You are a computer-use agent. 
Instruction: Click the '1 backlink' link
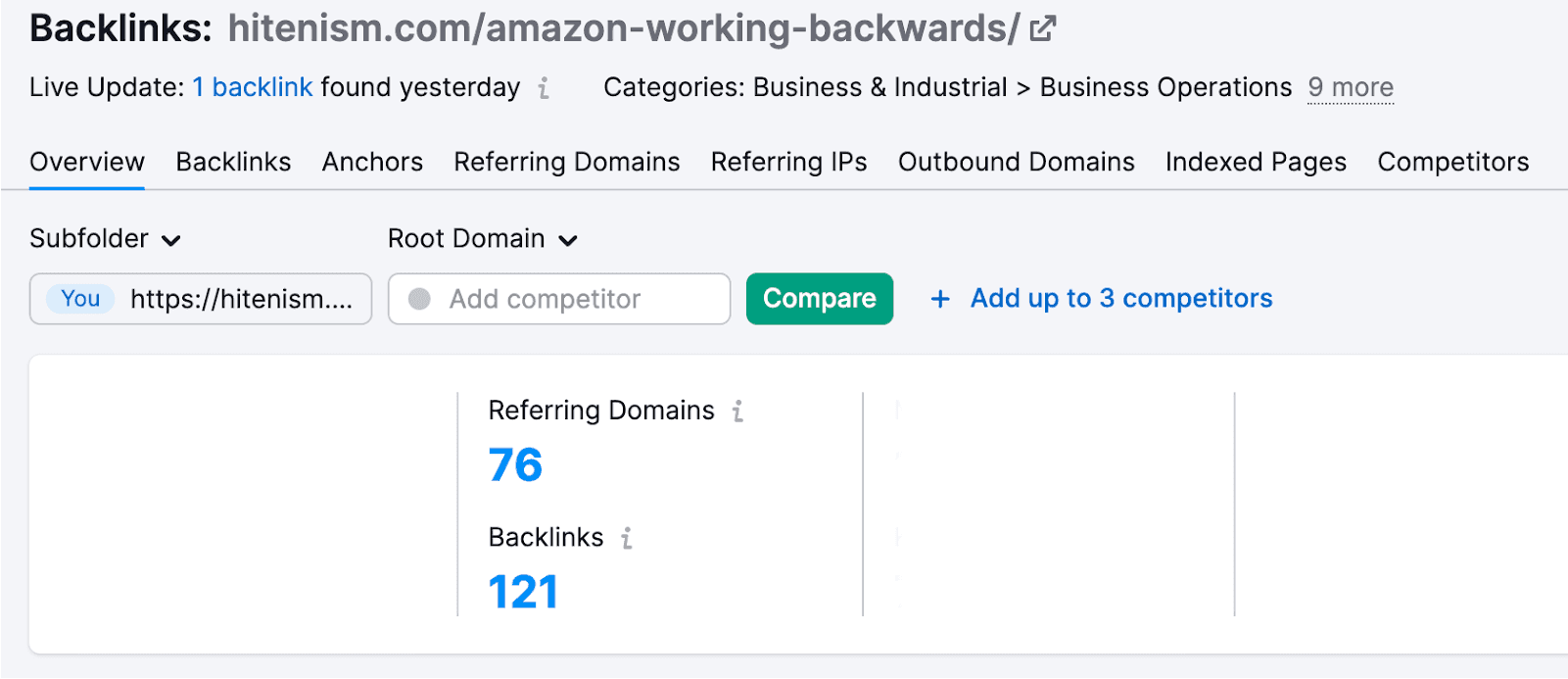click(252, 88)
